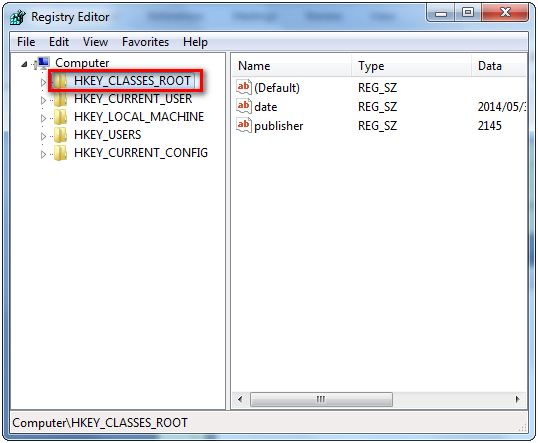This screenshot has height=443, width=538.
Task: Click the HKEY_CURRENT_USER folder icon
Action: click(x=60, y=100)
